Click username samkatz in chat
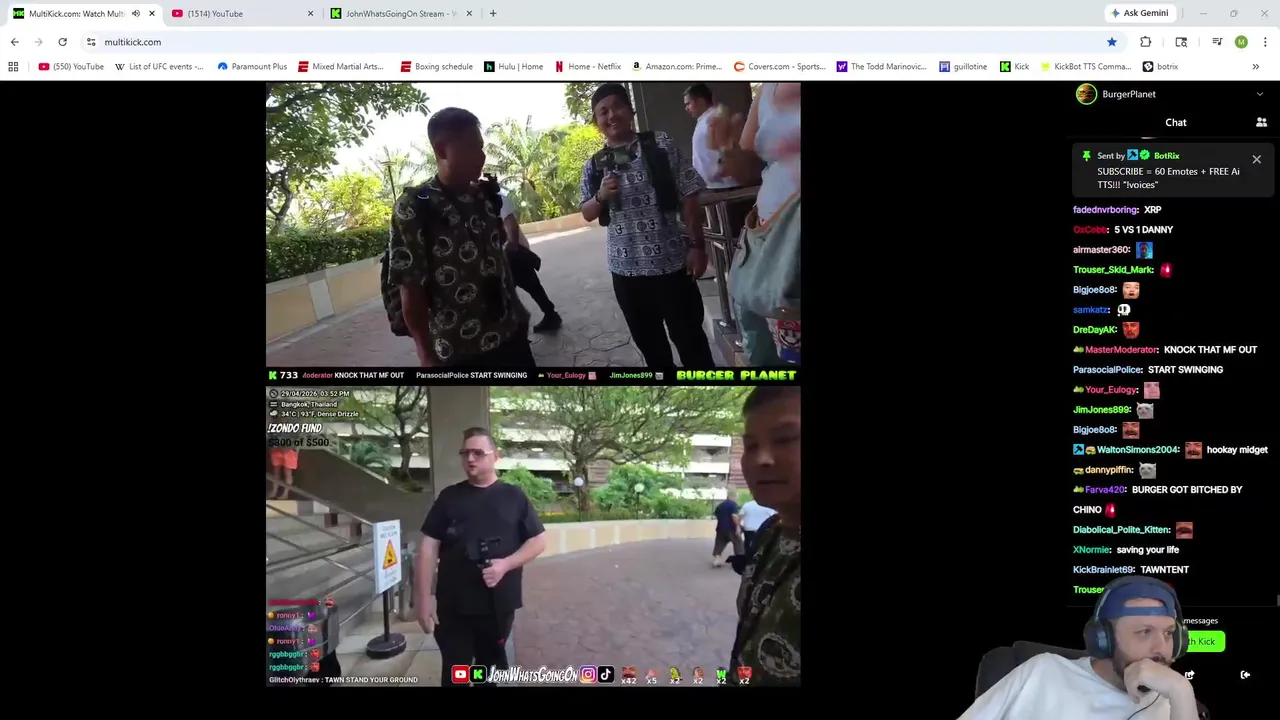 click(1091, 310)
